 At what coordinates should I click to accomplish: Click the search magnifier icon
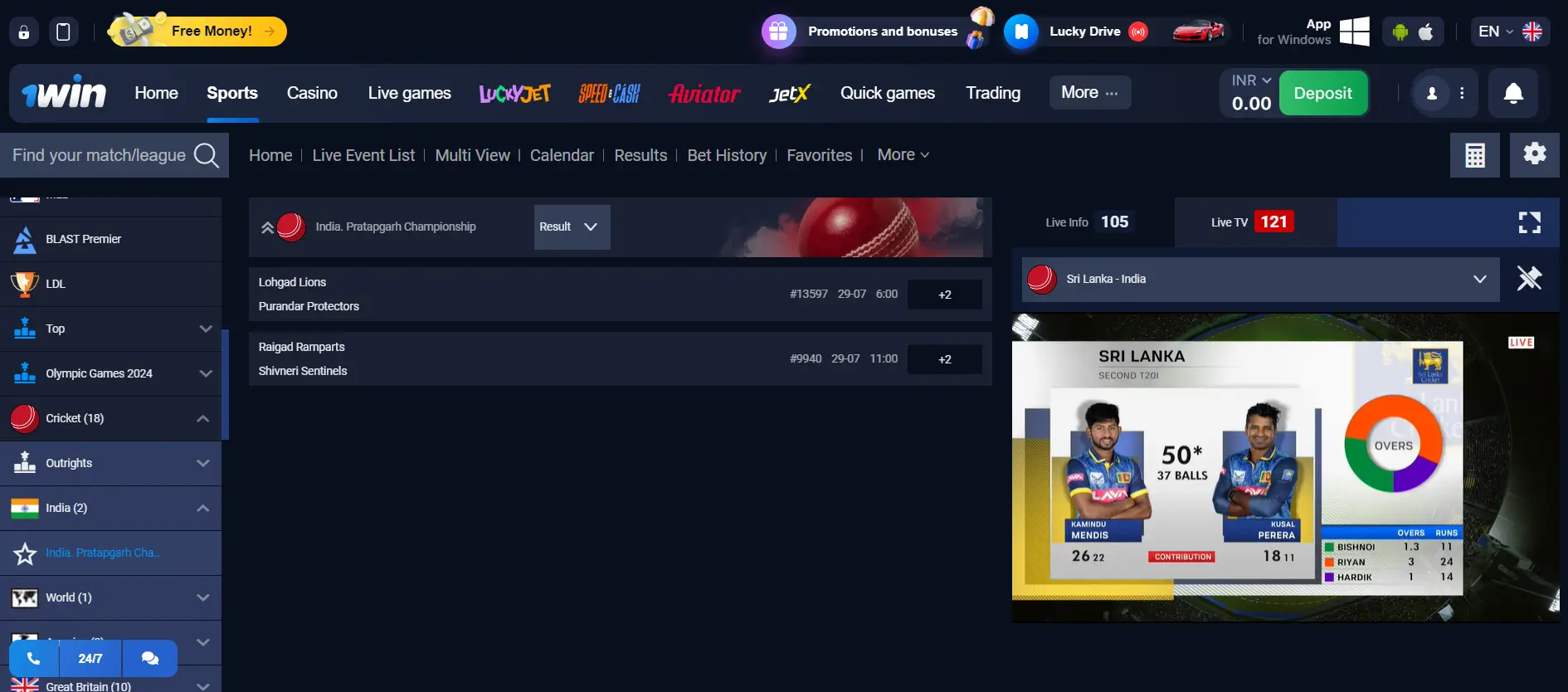click(206, 155)
